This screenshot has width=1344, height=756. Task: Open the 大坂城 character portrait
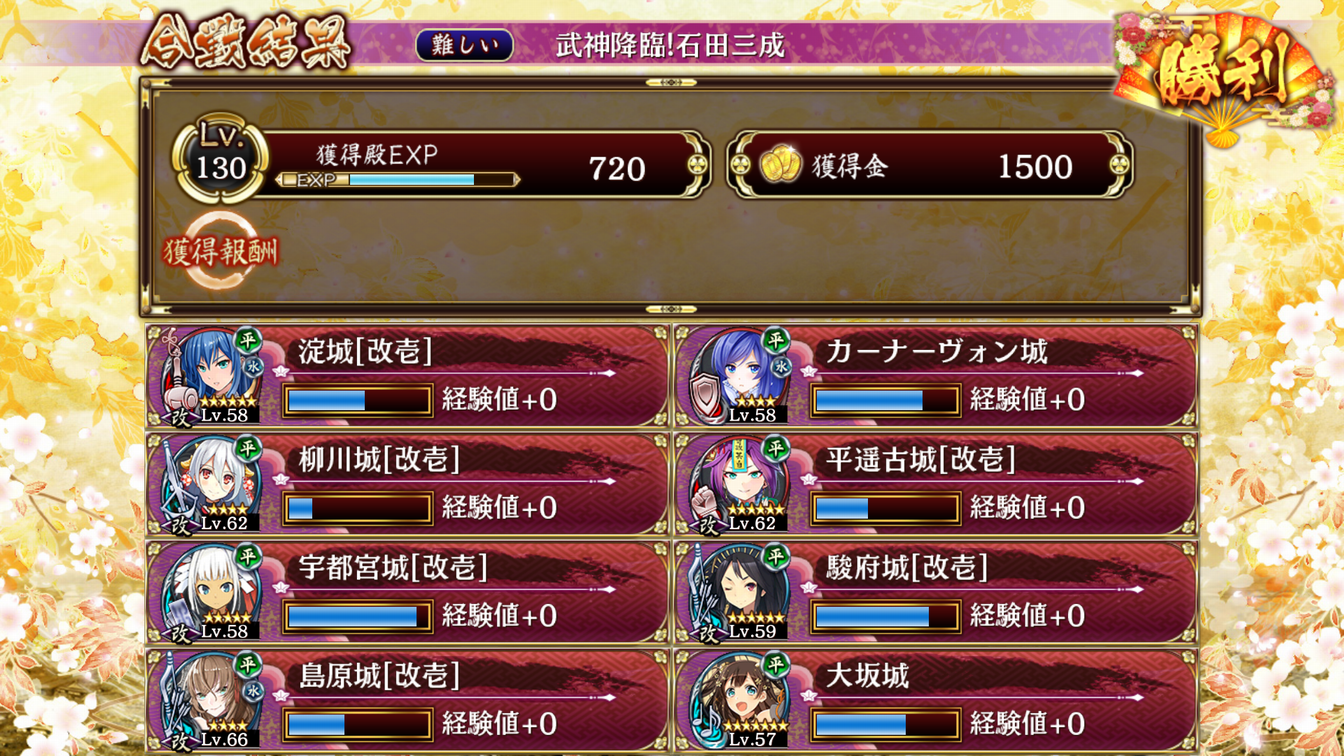tap(738, 700)
